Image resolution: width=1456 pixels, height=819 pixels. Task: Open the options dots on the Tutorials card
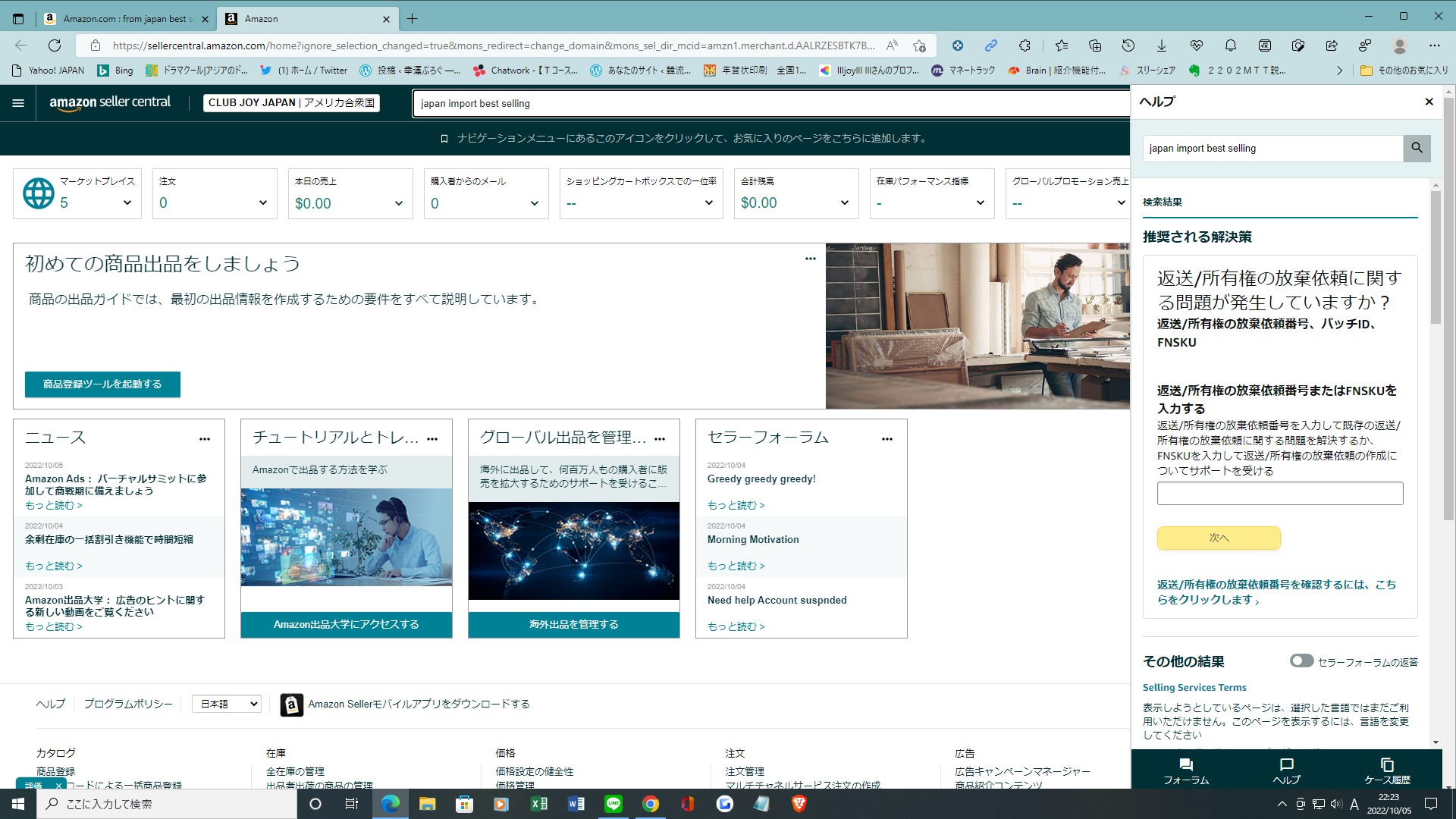432,439
